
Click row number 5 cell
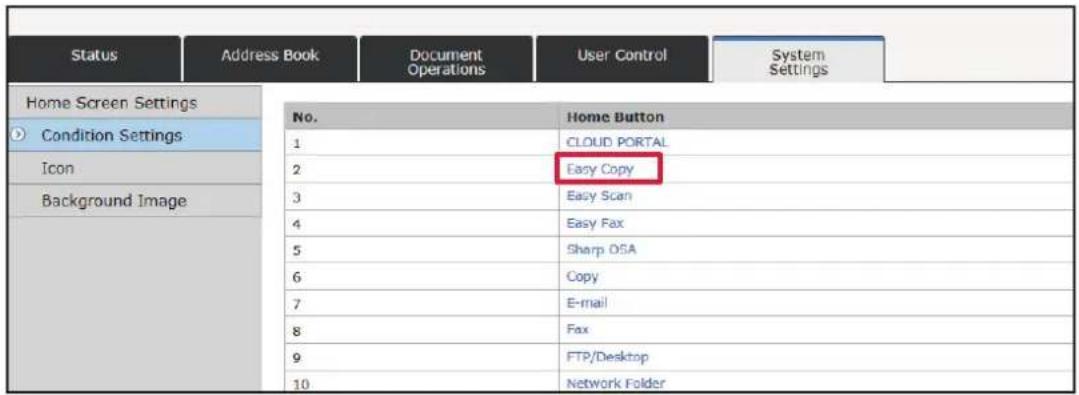[x=422, y=250]
